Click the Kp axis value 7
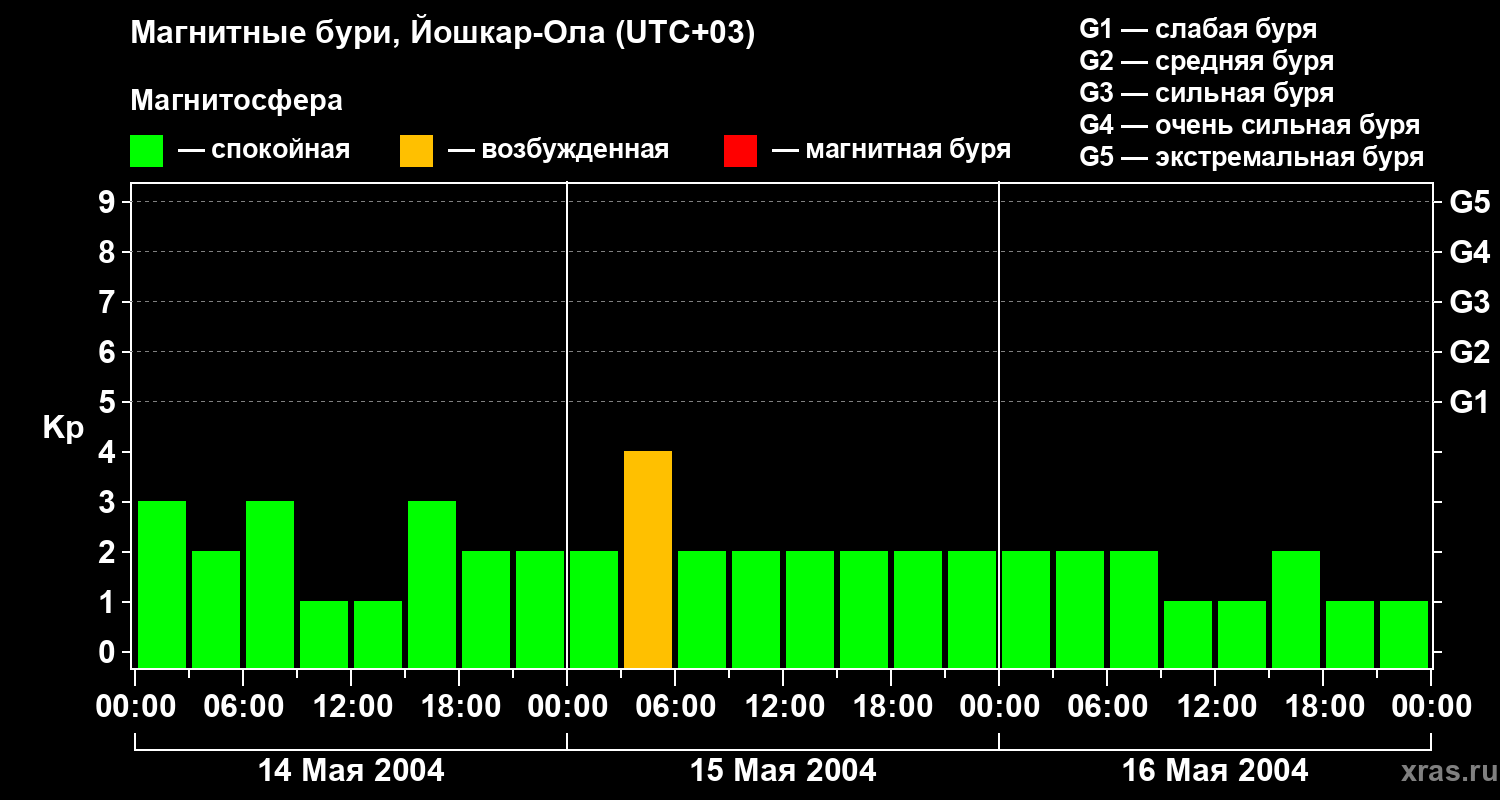 point(109,302)
